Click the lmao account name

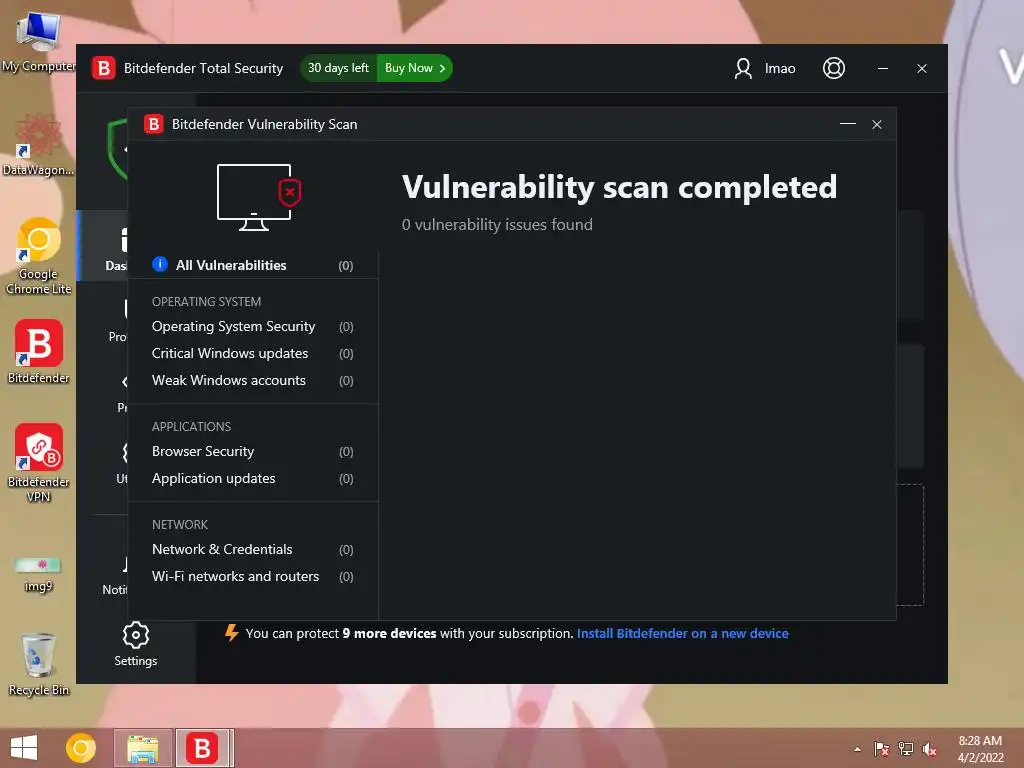[780, 69]
